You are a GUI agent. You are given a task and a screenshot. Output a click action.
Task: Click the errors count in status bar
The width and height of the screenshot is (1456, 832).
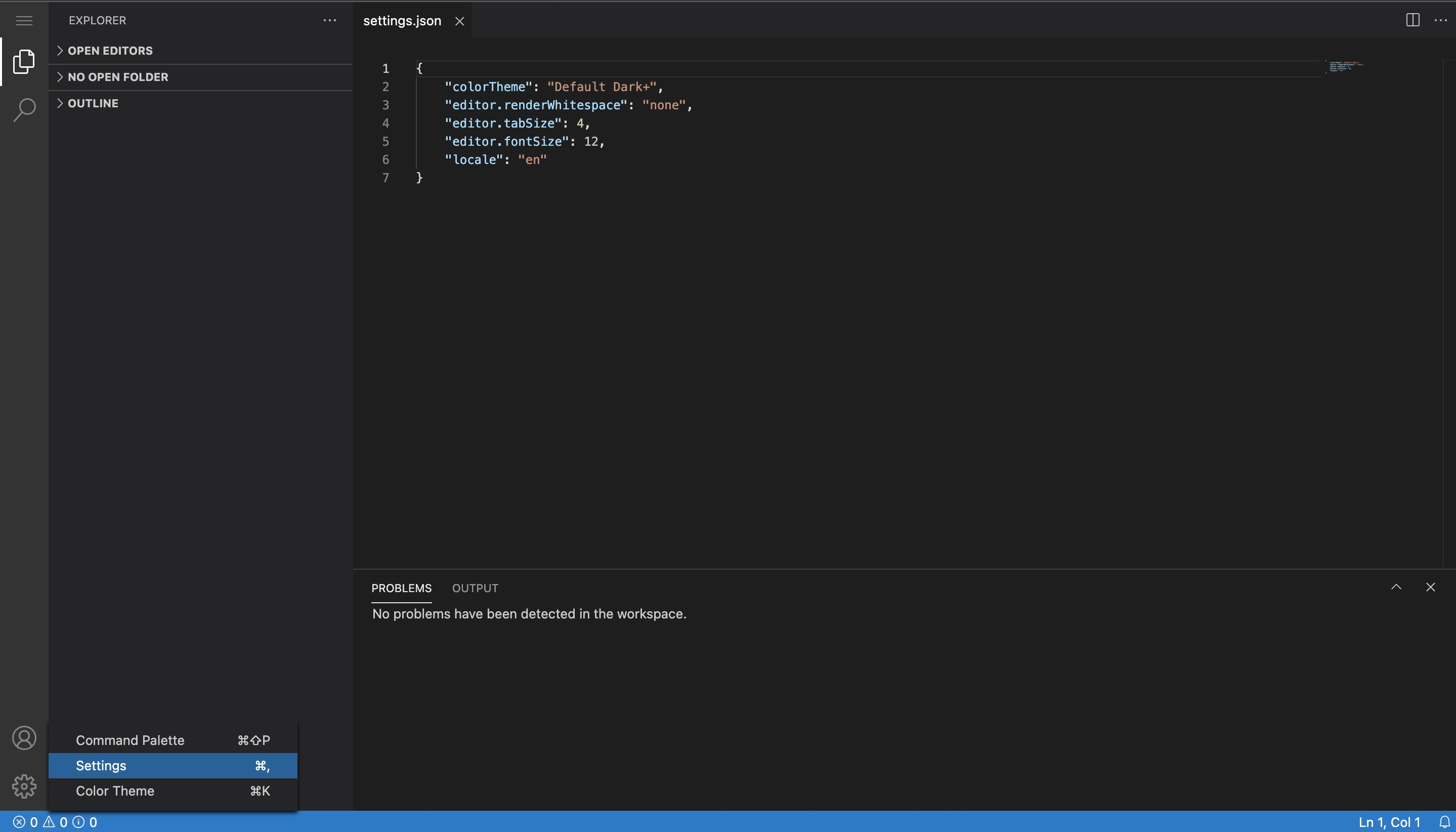[26, 822]
